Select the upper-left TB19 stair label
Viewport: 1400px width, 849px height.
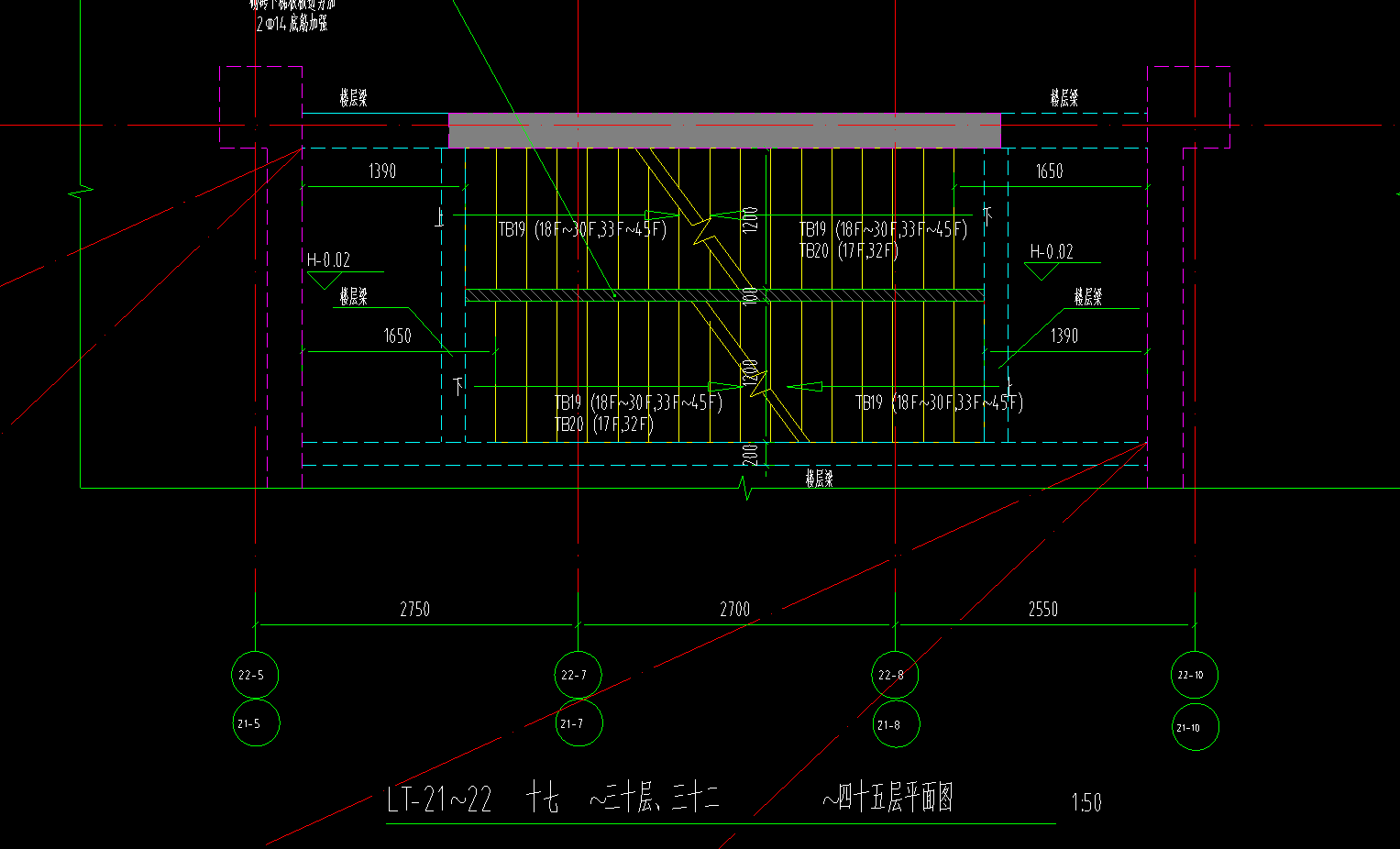[x=582, y=229]
